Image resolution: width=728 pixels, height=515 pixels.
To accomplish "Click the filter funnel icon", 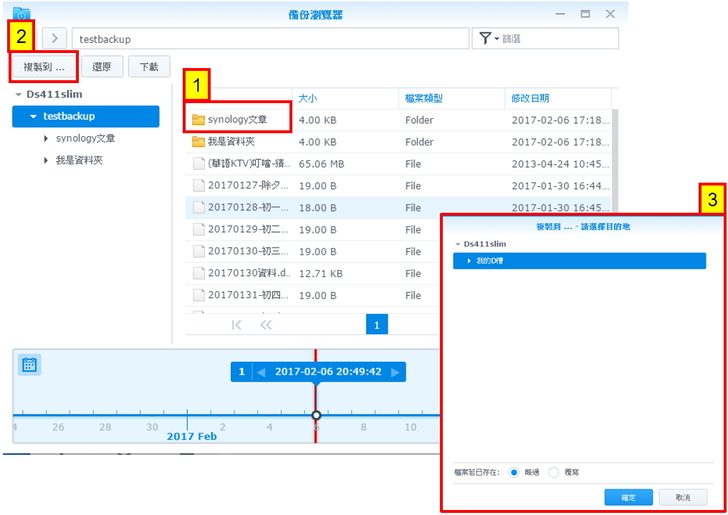I will (x=486, y=38).
